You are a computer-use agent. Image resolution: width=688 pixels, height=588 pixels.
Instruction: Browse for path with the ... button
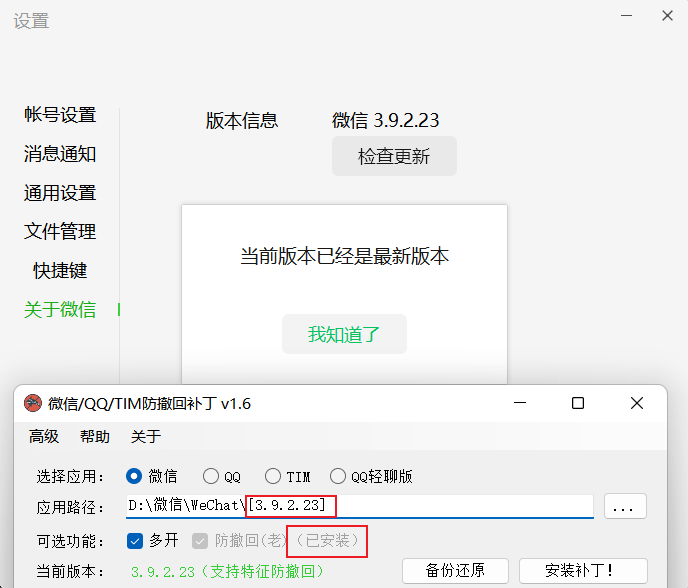click(625, 506)
